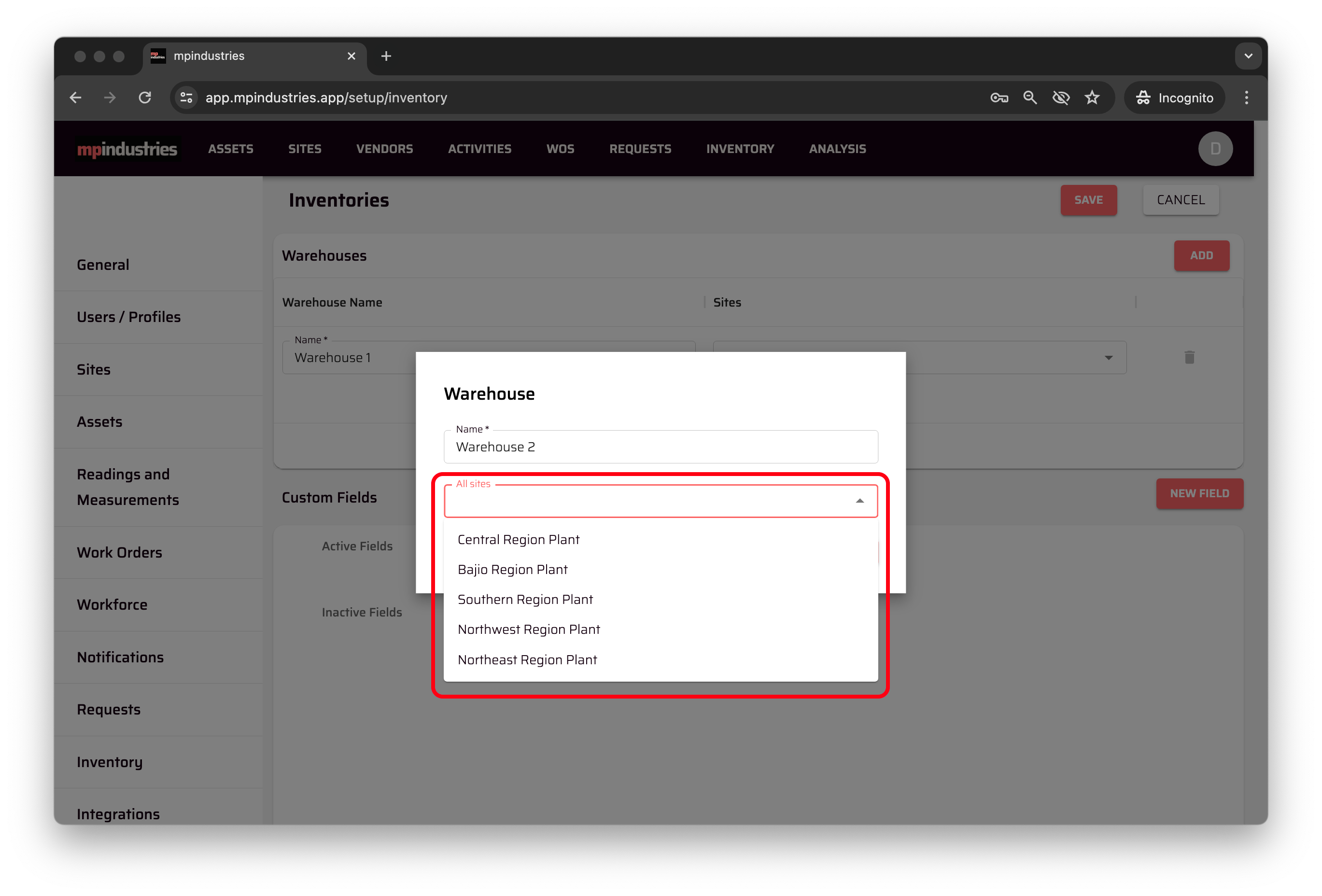The width and height of the screenshot is (1322, 896).
Task: Click the browser reload icon
Action: [x=145, y=98]
